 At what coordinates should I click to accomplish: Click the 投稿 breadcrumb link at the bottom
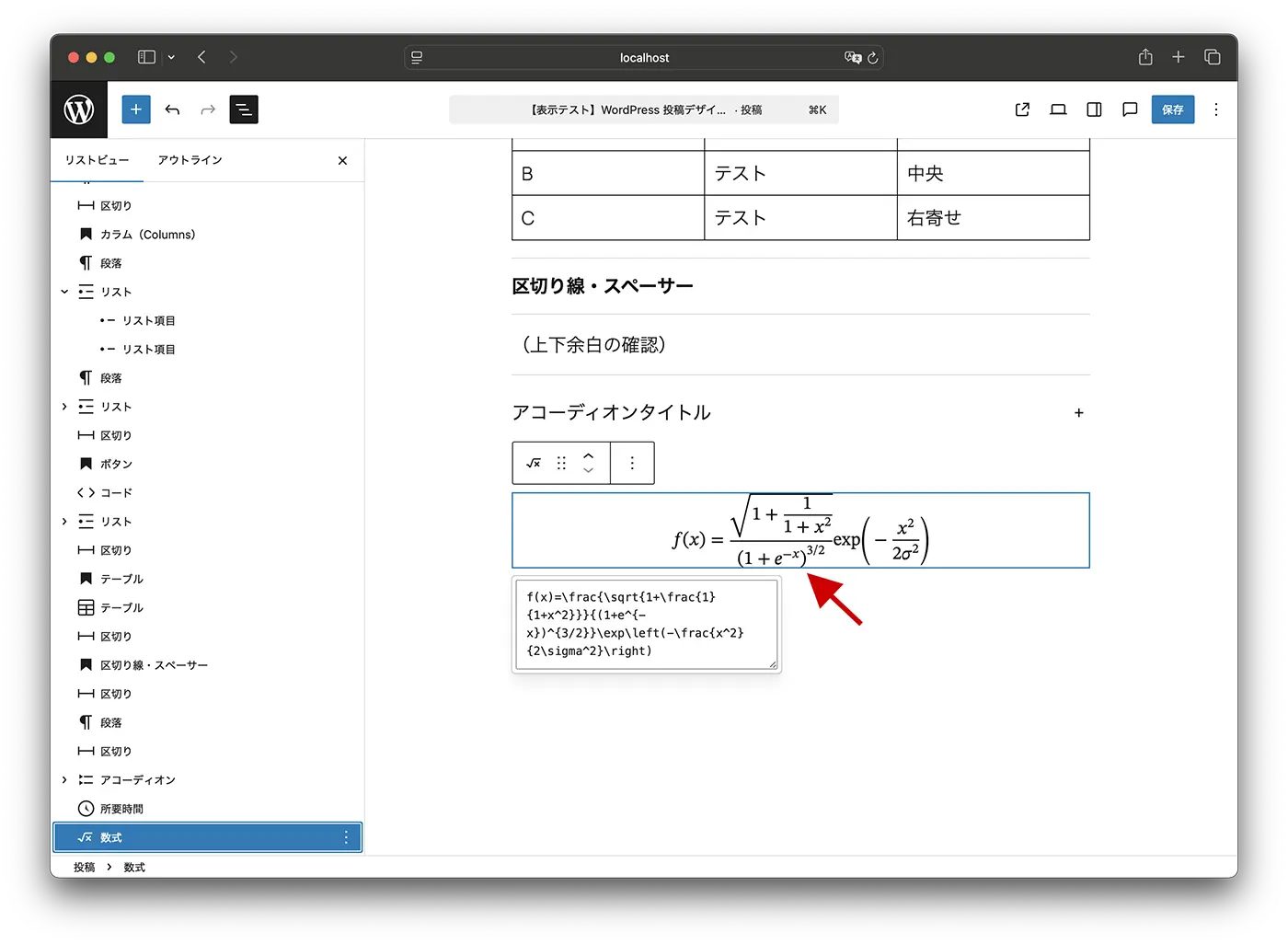pyautogui.click(x=84, y=867)
